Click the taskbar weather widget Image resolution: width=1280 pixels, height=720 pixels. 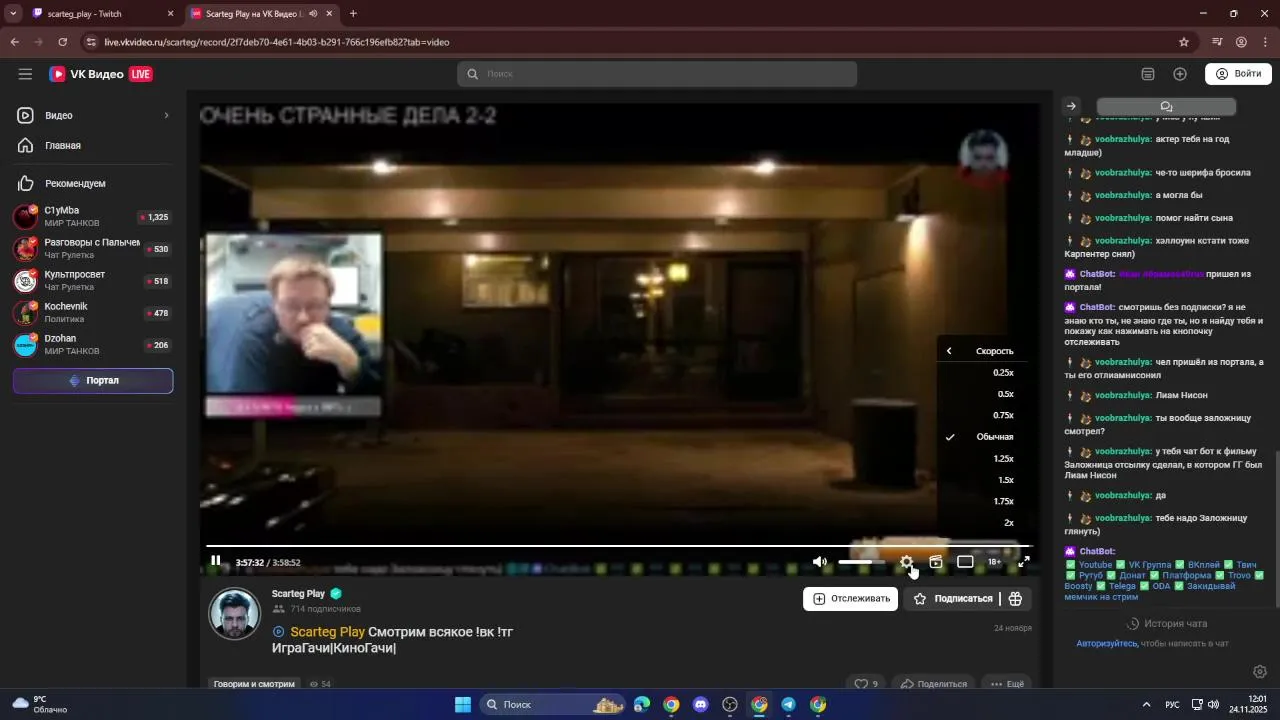point(40,704)
